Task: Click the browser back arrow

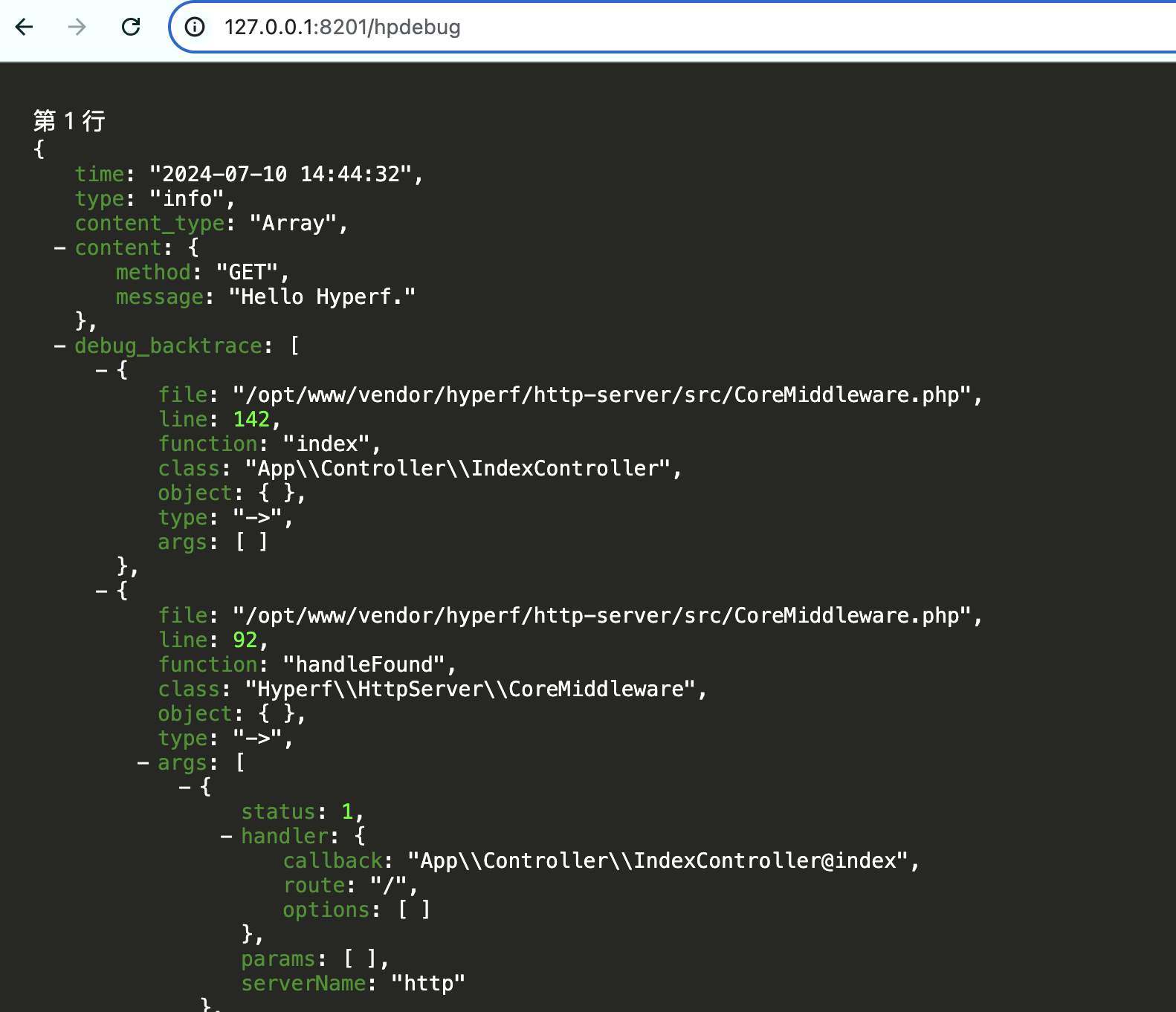Action: coord(25,27)
